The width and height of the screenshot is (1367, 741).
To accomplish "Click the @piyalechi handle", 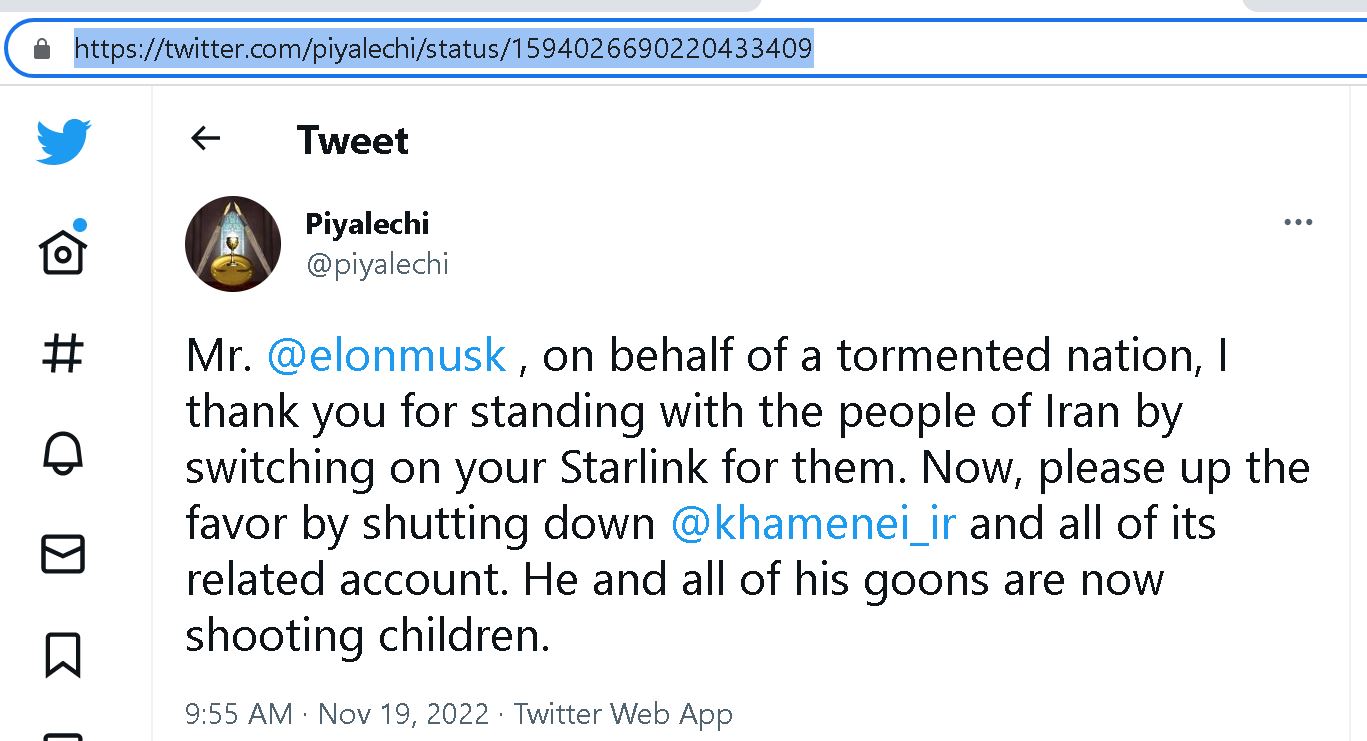I will [377, 265].
